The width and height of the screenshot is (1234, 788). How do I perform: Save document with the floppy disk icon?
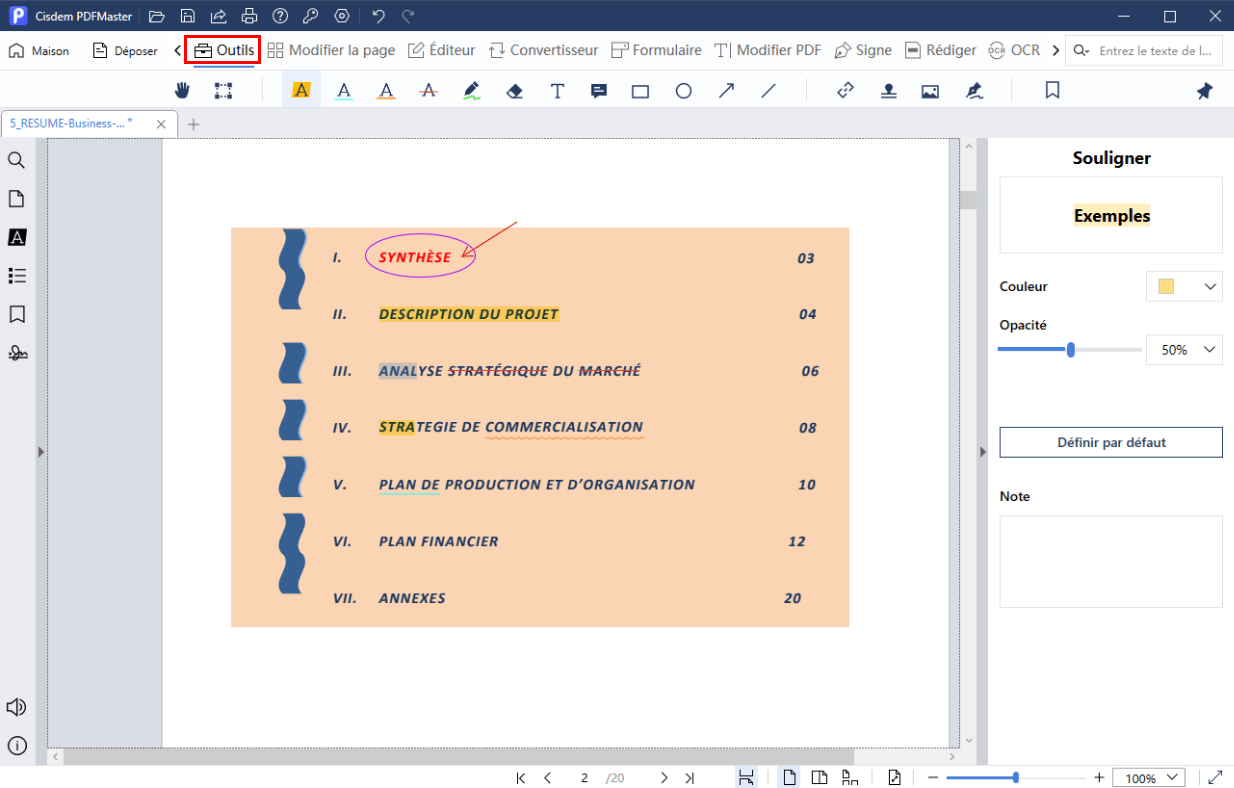187,16
